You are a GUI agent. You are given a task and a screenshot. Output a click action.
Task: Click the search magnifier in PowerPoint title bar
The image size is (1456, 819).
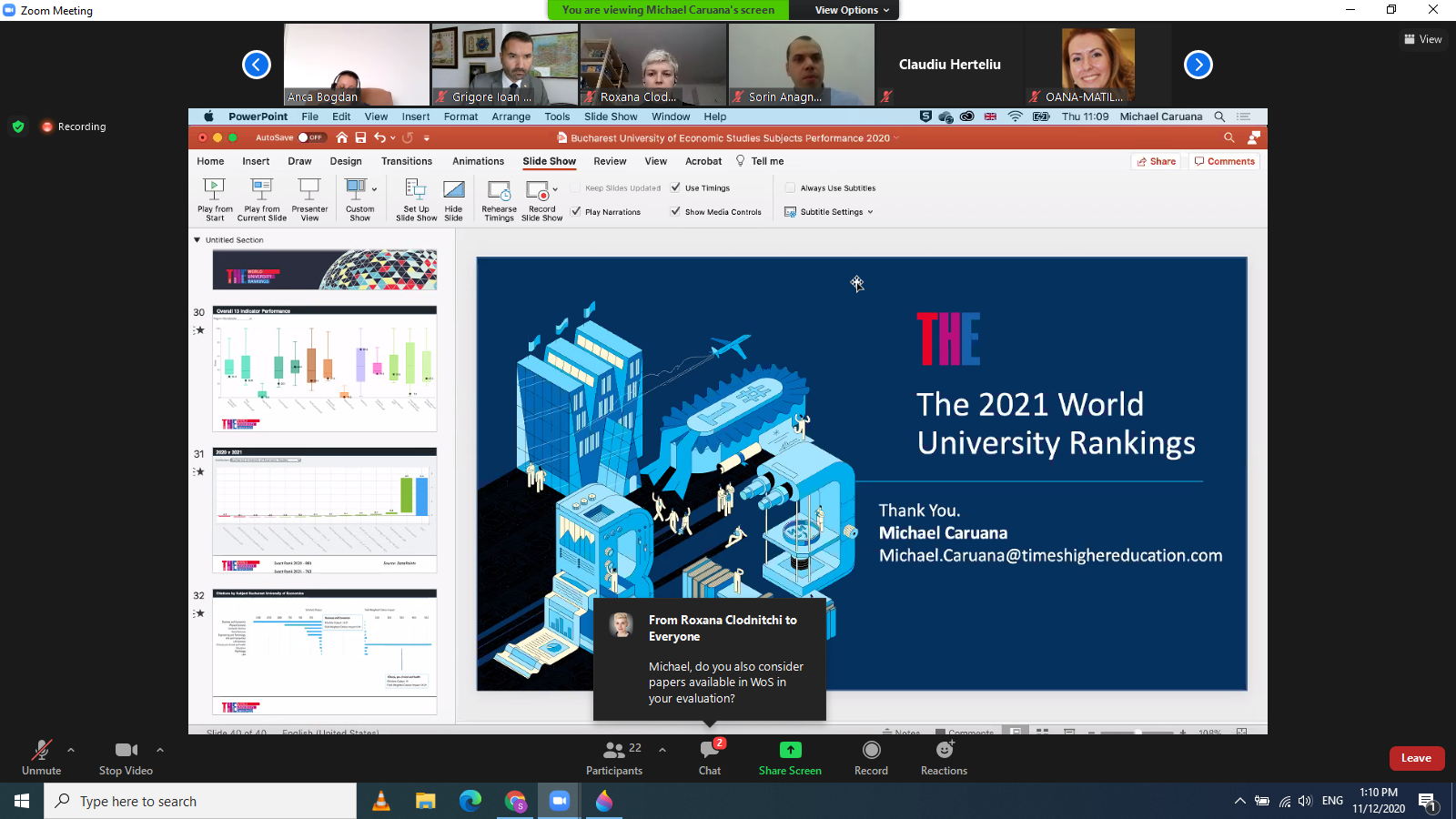[x=1229, y=137]
